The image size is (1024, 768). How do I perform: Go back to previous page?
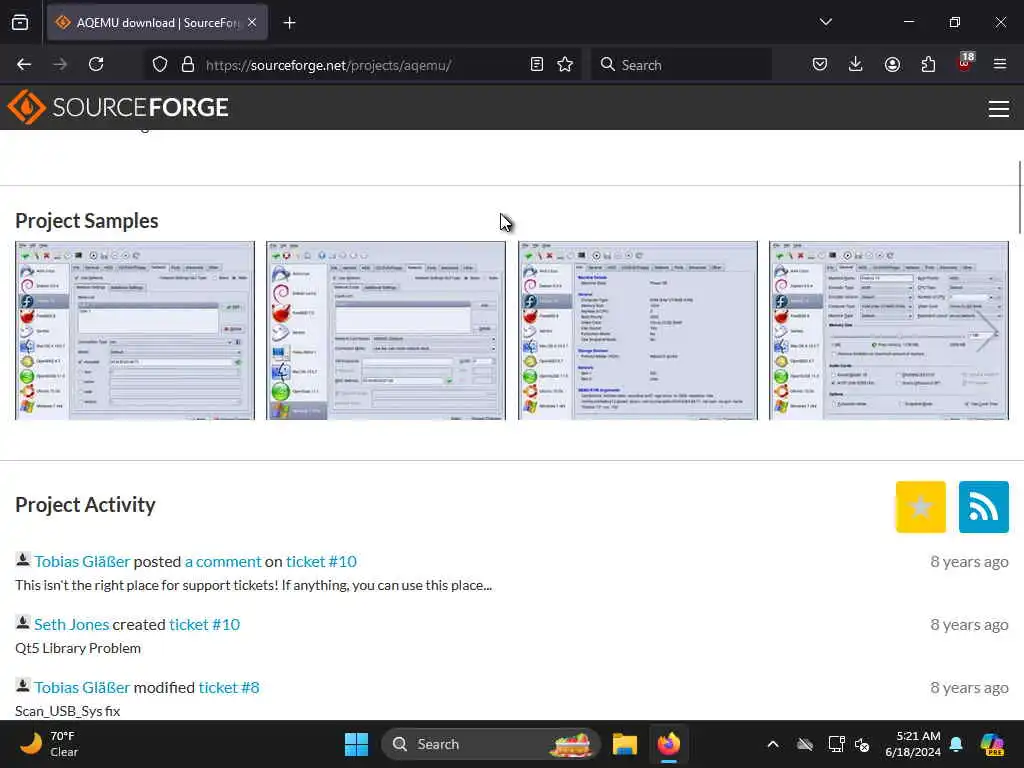24,64
